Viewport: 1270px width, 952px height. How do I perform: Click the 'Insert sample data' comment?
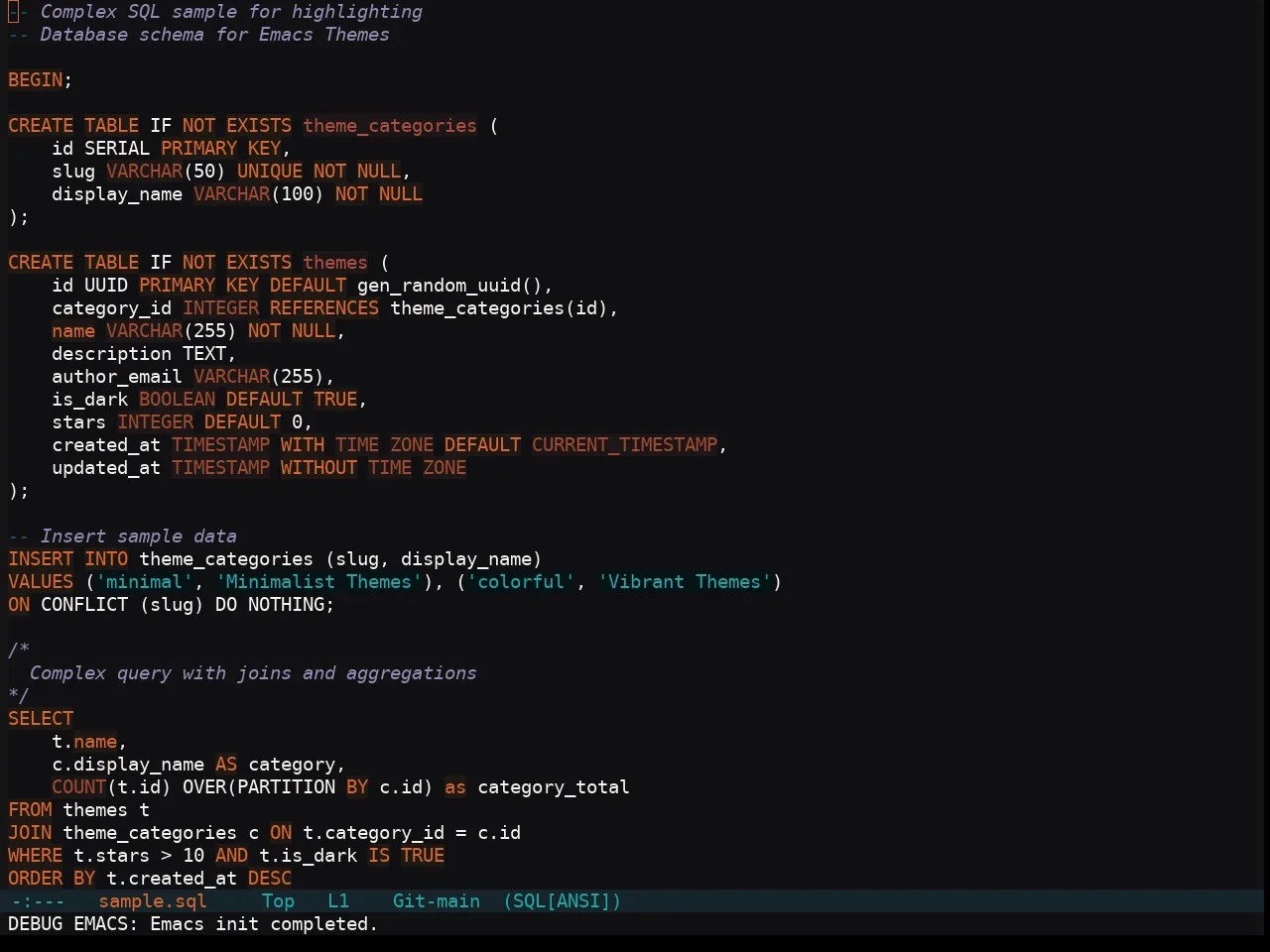coord(123,536)
